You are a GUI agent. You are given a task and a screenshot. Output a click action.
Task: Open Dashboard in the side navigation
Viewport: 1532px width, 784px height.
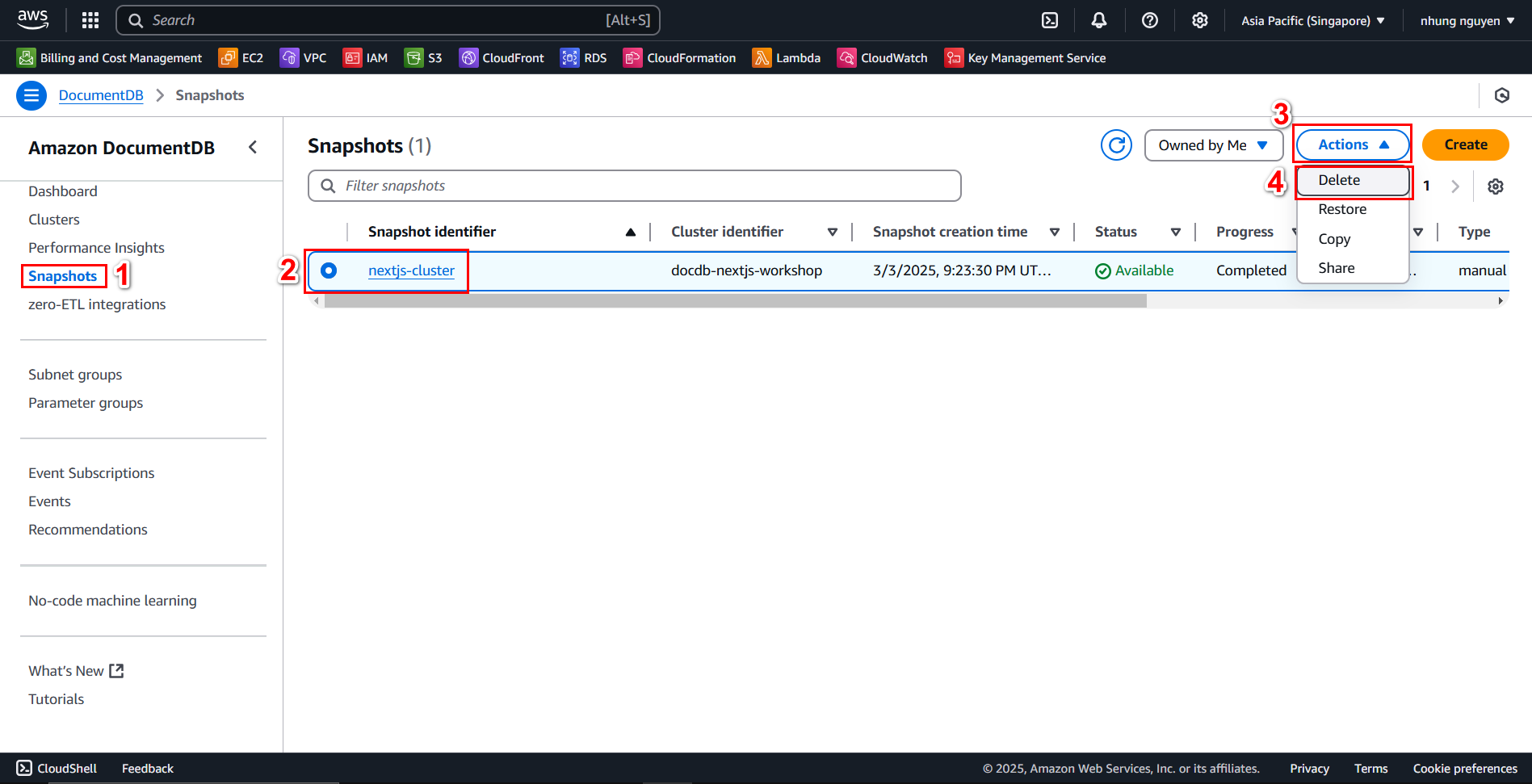point(63,191)
